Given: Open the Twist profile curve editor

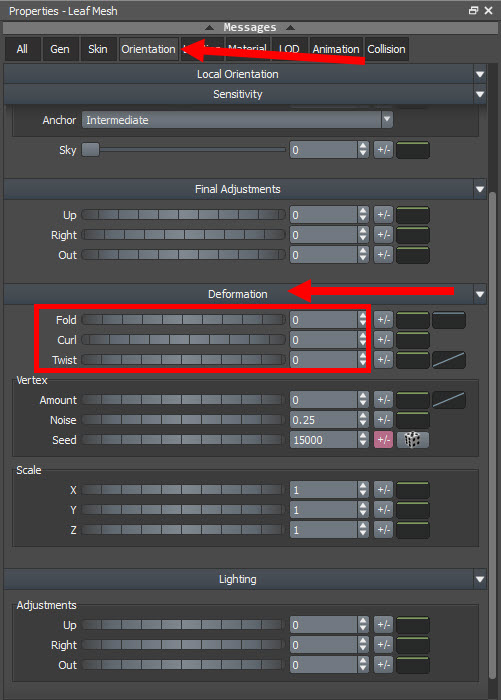Looking at the screenshot, I should [x=449, y=360].
